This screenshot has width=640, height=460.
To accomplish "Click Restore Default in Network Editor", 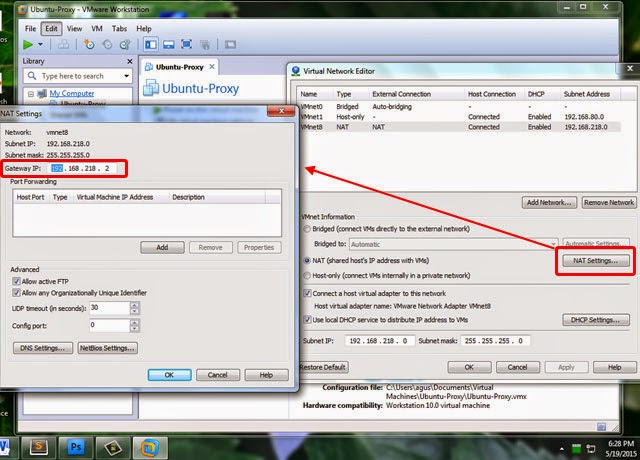I will [x=323, y=367].
